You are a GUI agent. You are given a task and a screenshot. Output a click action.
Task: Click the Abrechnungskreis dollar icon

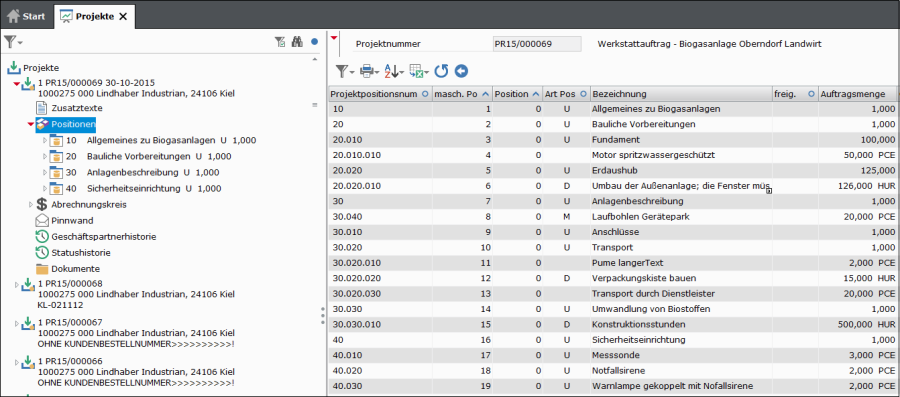point(42,204)
